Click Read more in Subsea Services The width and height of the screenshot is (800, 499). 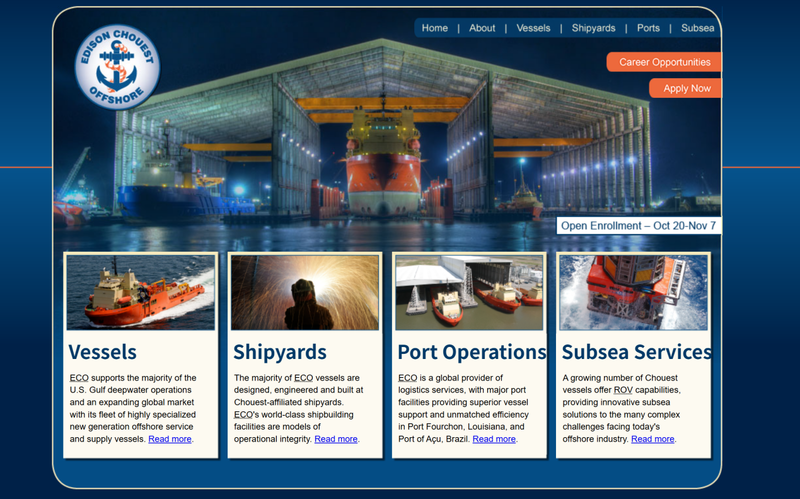coord(652,439)
